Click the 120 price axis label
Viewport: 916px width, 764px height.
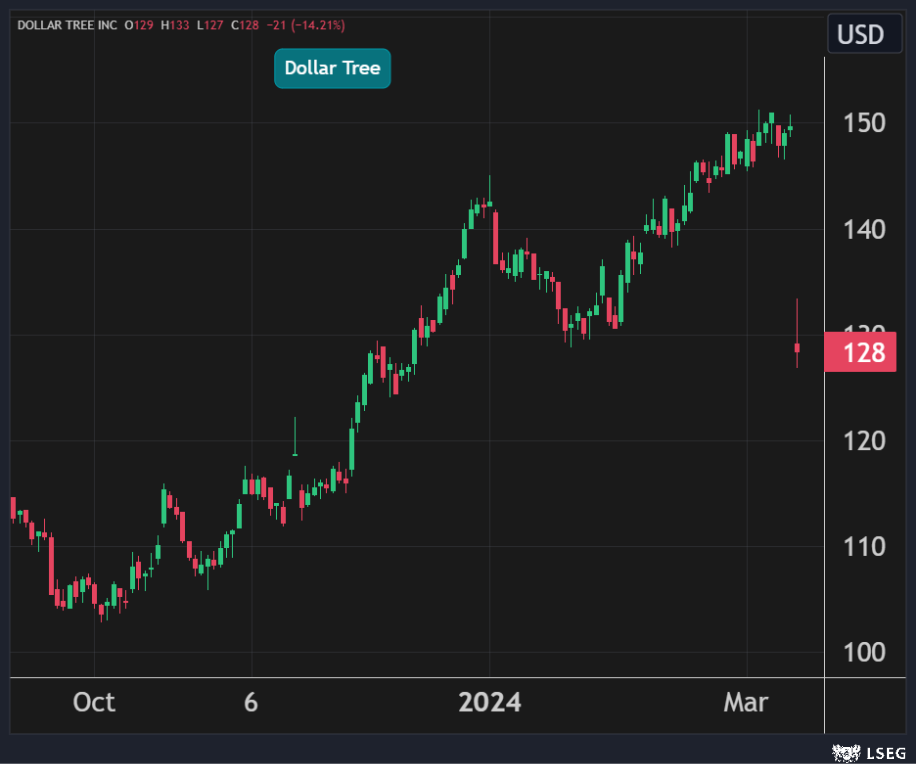(863, 440)
